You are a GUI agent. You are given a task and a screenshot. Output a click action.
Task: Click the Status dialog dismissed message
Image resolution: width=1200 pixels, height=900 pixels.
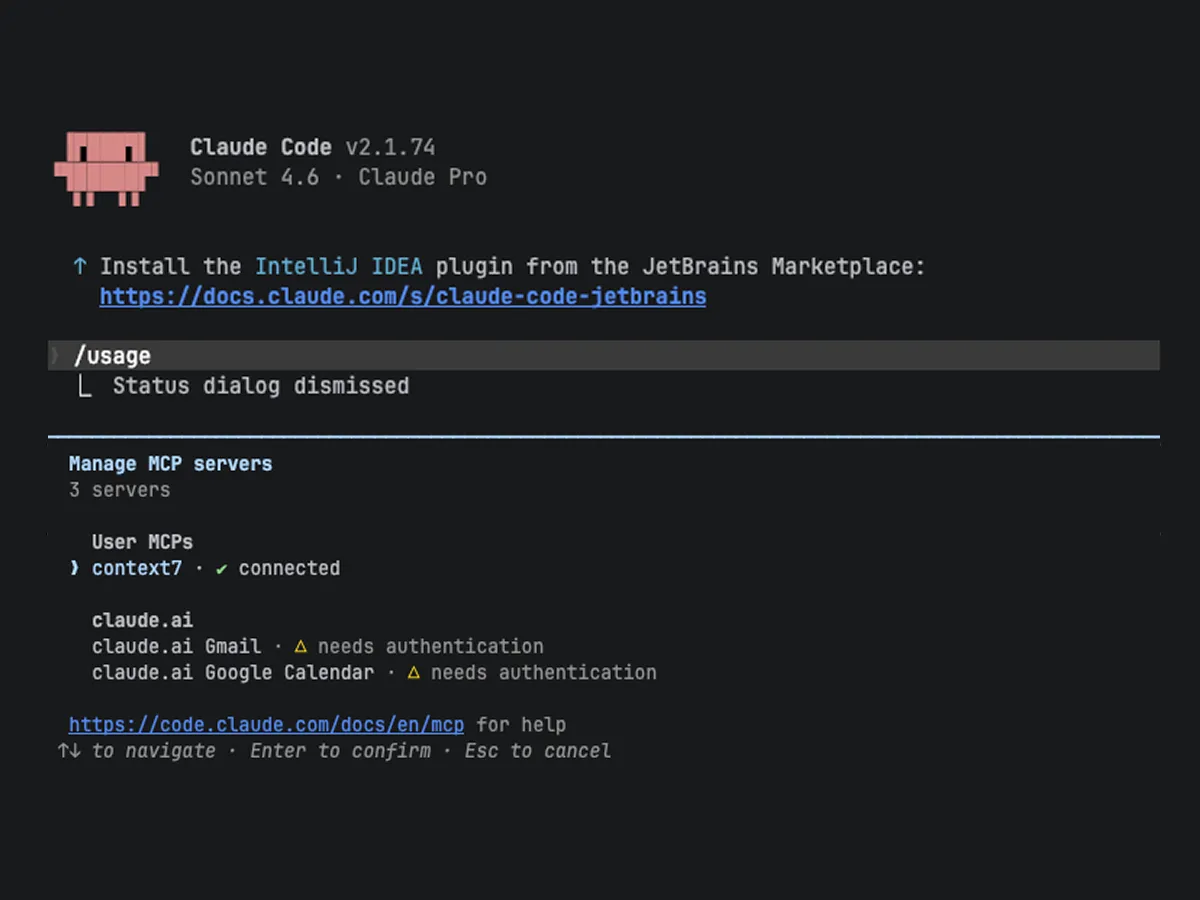click(260, 386)
